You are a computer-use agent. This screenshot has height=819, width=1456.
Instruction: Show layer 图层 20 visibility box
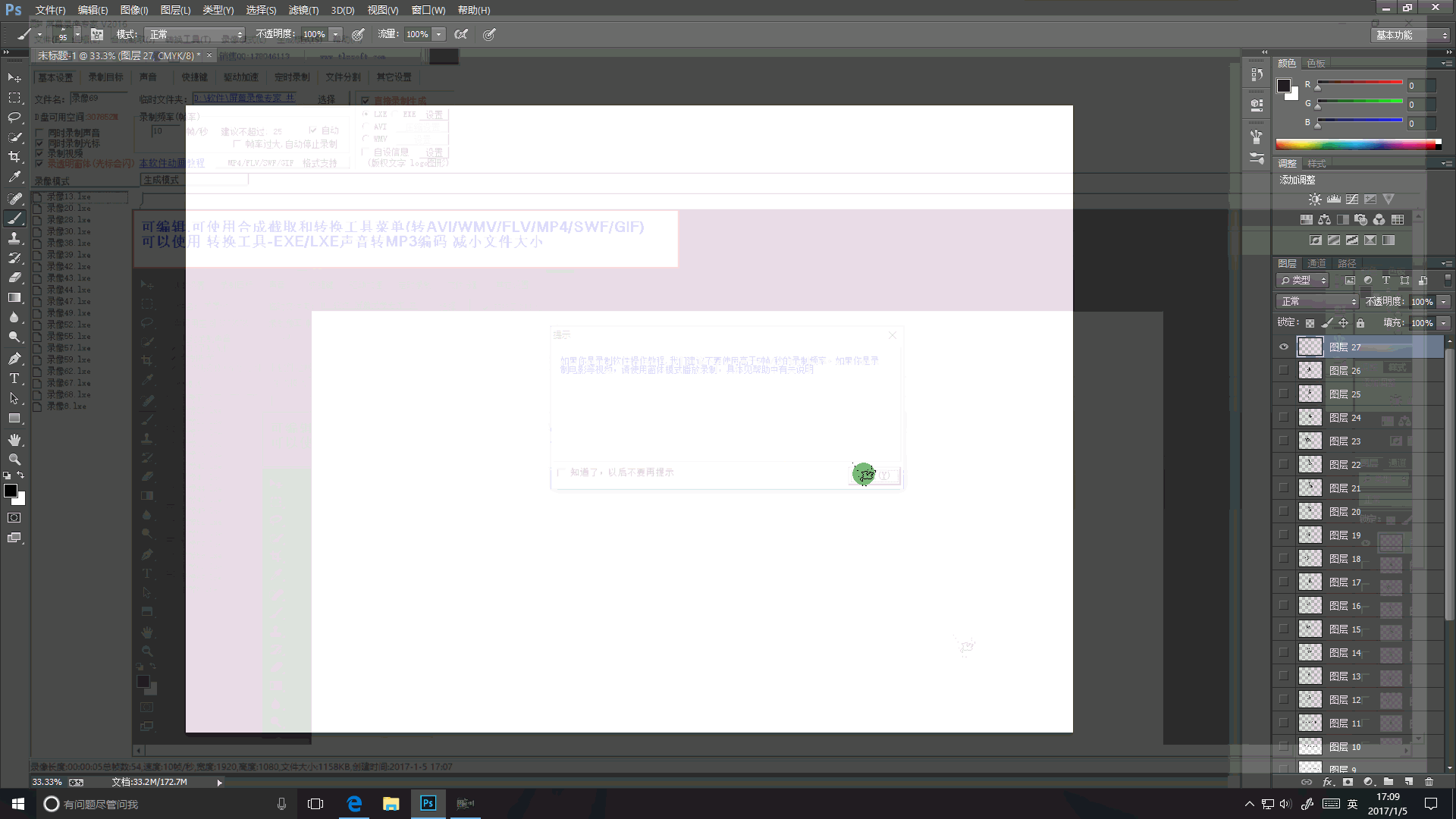coord(1284,512)
